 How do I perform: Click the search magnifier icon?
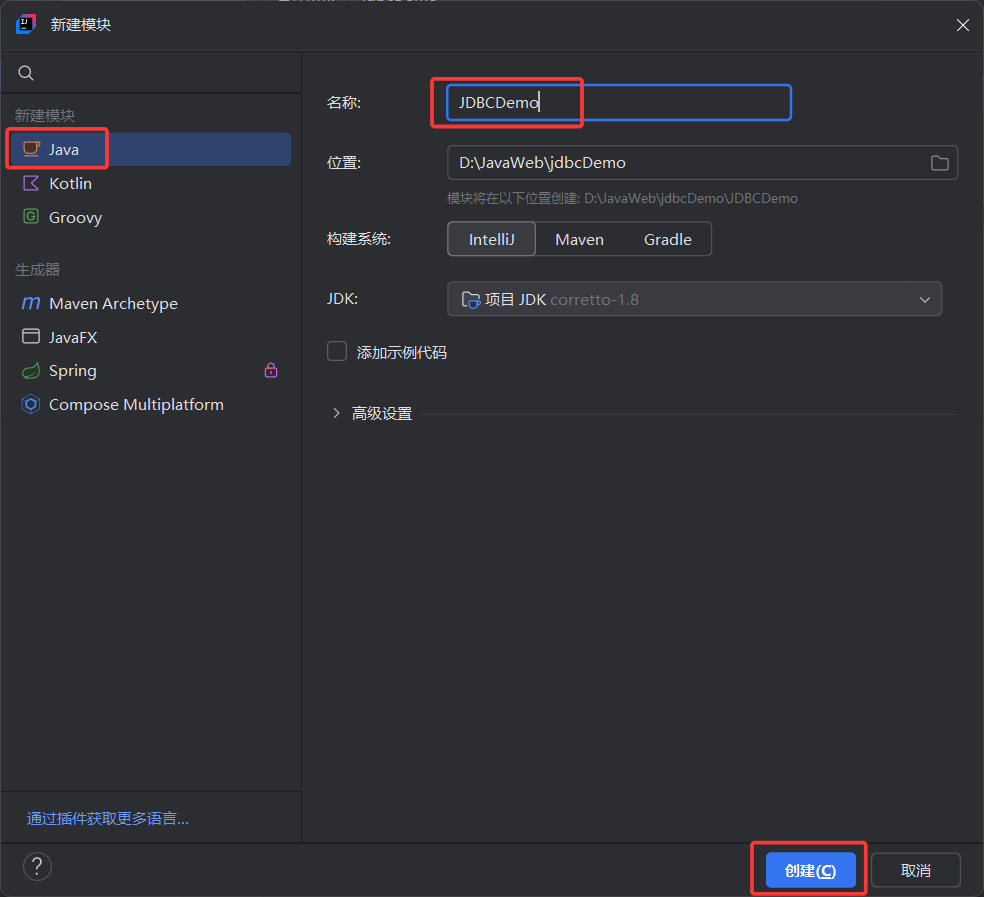click(26, 73)
